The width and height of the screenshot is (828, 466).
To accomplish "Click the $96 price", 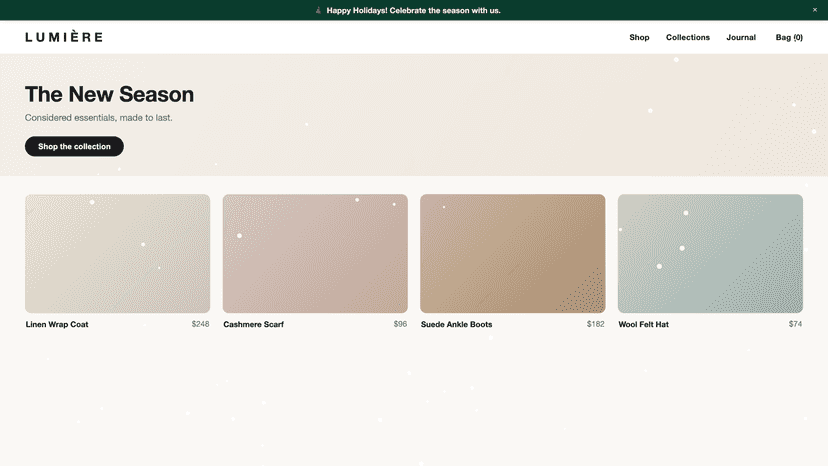I will 400,324.
